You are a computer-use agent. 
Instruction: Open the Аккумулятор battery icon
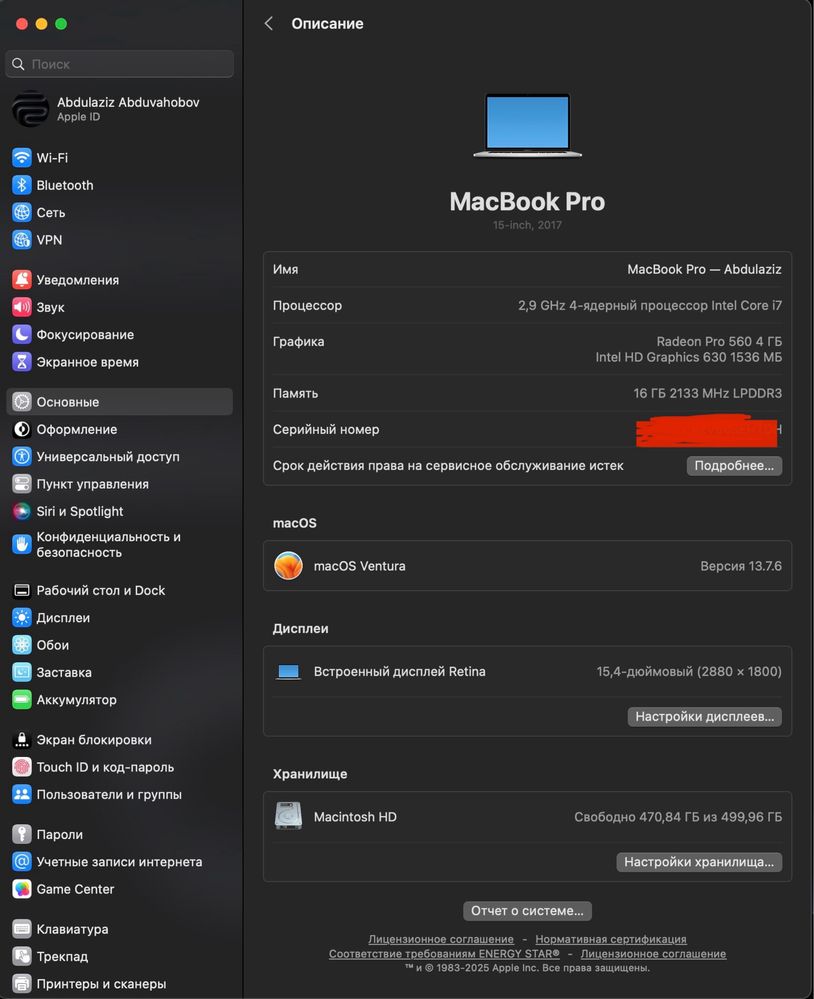pyautogui.click(x=22, y=700)
